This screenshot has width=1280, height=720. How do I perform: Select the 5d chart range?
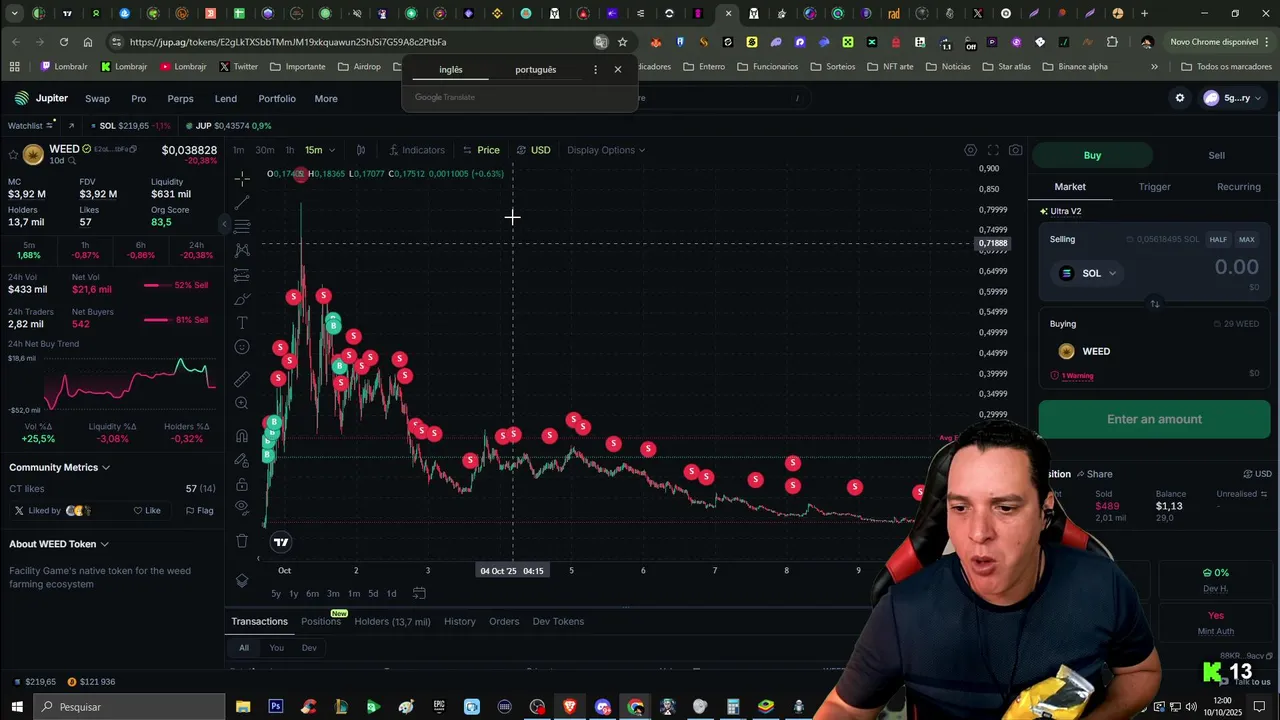(x=373, y=594)
